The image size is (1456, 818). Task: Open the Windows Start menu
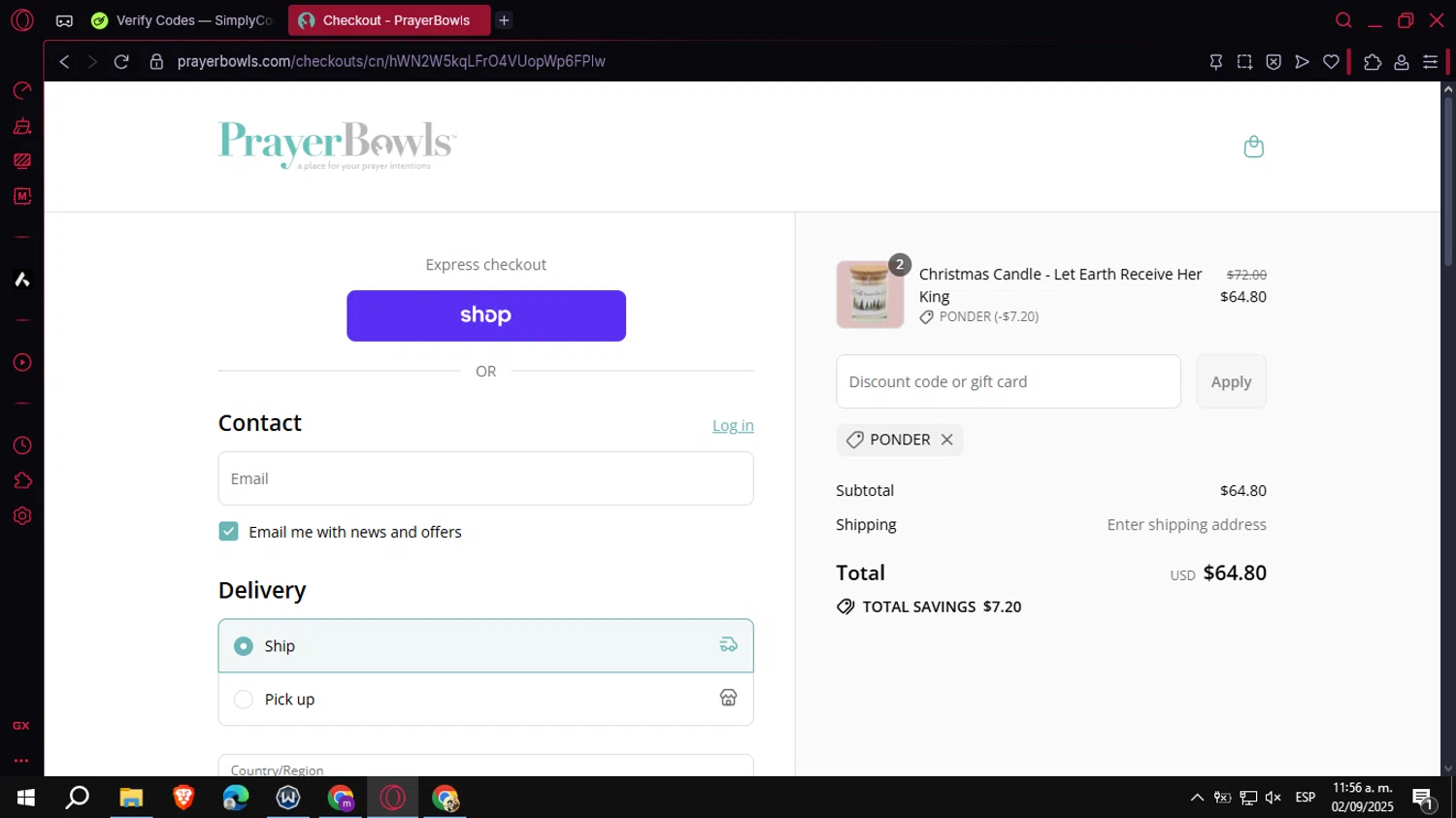point(26,798)
